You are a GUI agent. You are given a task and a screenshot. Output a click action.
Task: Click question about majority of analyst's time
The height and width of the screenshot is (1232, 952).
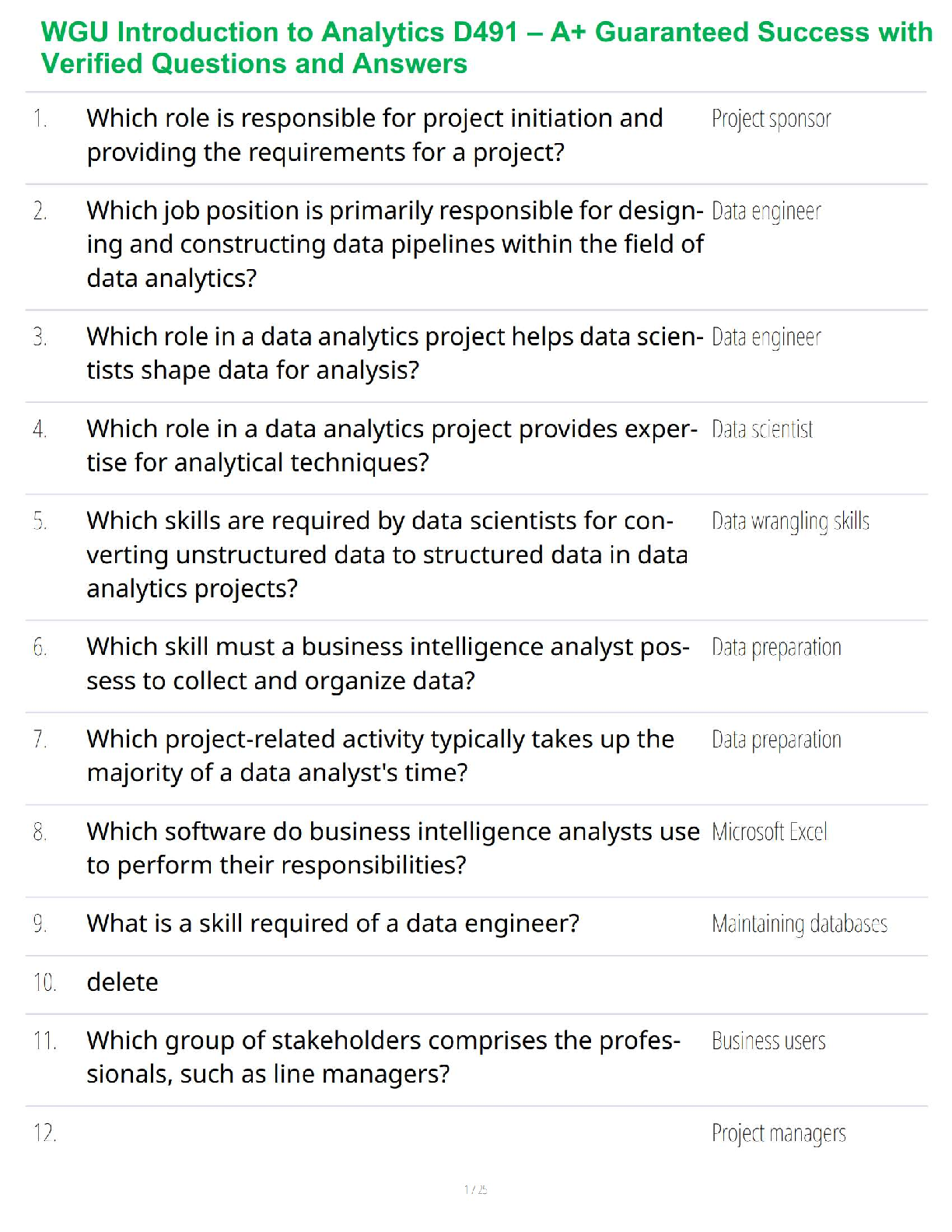(x=380, y=756)
